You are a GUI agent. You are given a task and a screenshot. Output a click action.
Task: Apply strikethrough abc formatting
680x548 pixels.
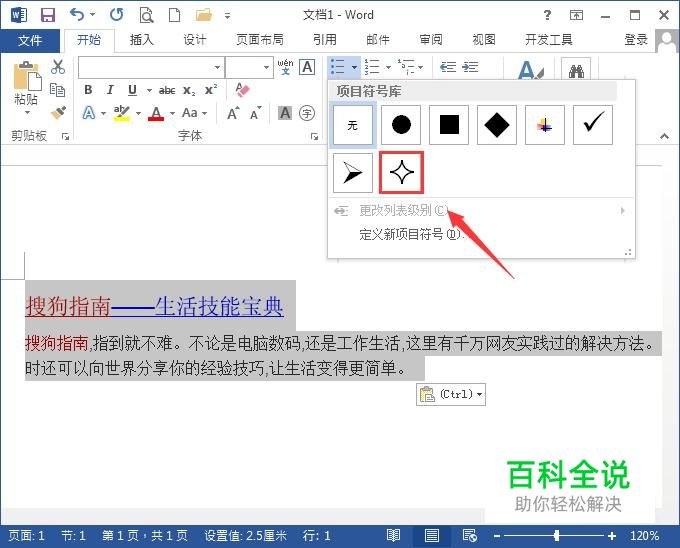(167, 90)
